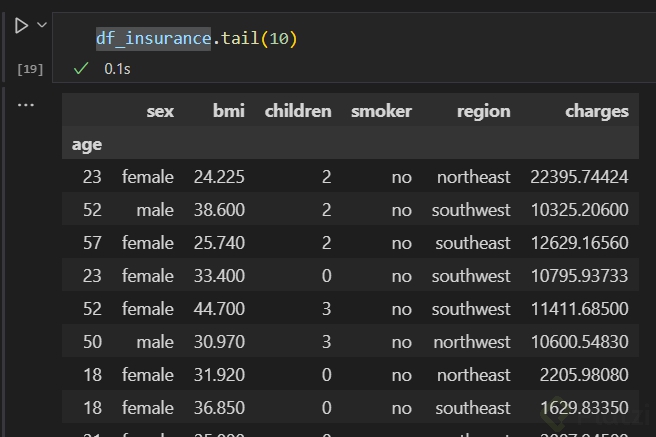Select the children column header

[x=298, y=111]
